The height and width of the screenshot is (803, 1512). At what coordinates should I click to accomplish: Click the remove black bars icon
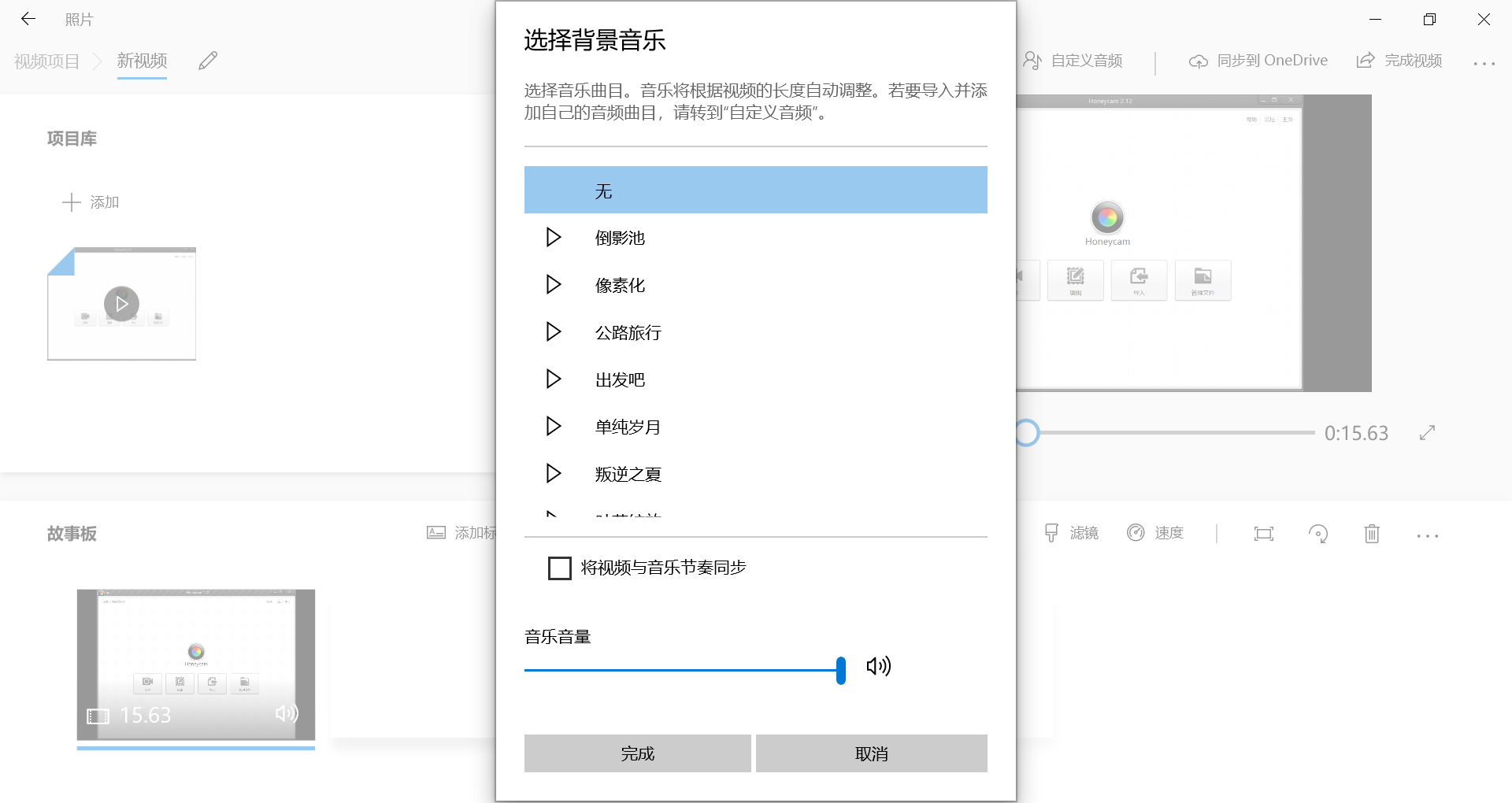pos(1263,534)
